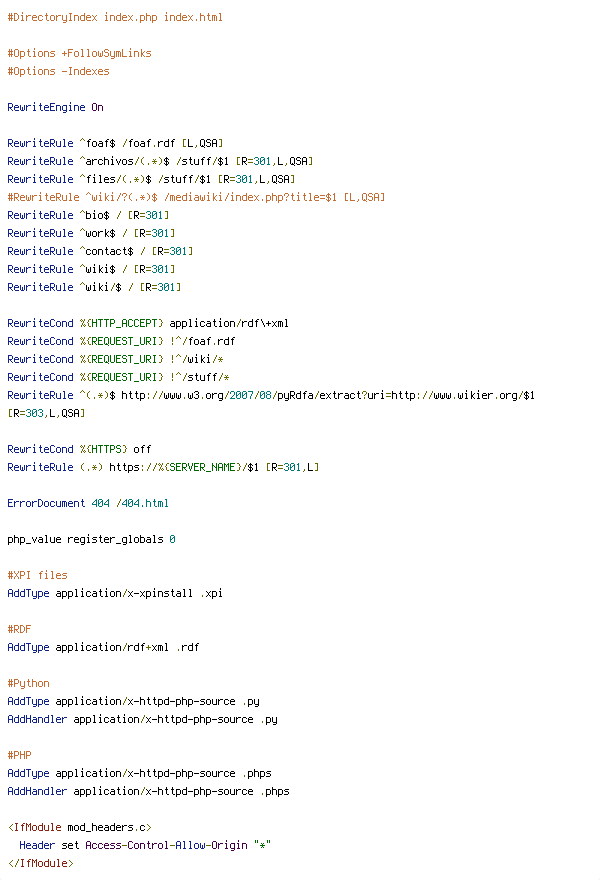The height and width of the screenshot is (880, 600).
Task: Click the commented mediawiki RewriteRule
Action: pos(196,197)
